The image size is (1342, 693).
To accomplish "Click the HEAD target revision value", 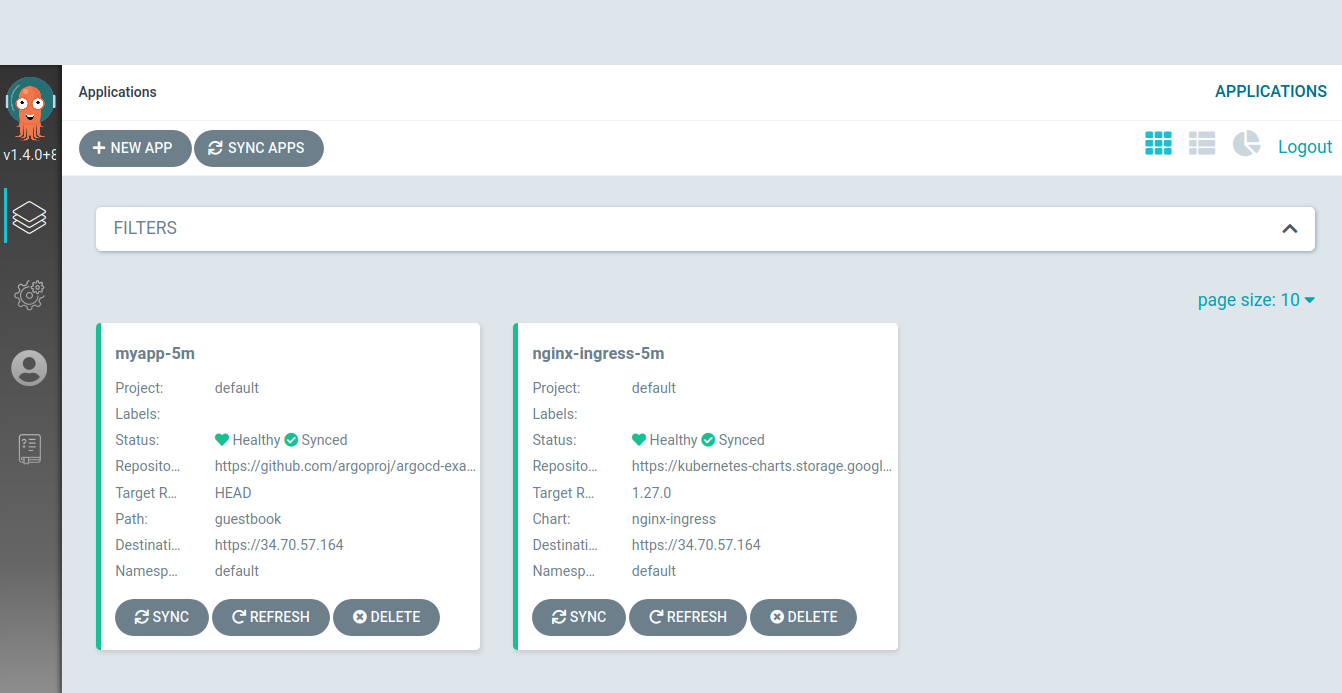I will [x=233, y=493].
